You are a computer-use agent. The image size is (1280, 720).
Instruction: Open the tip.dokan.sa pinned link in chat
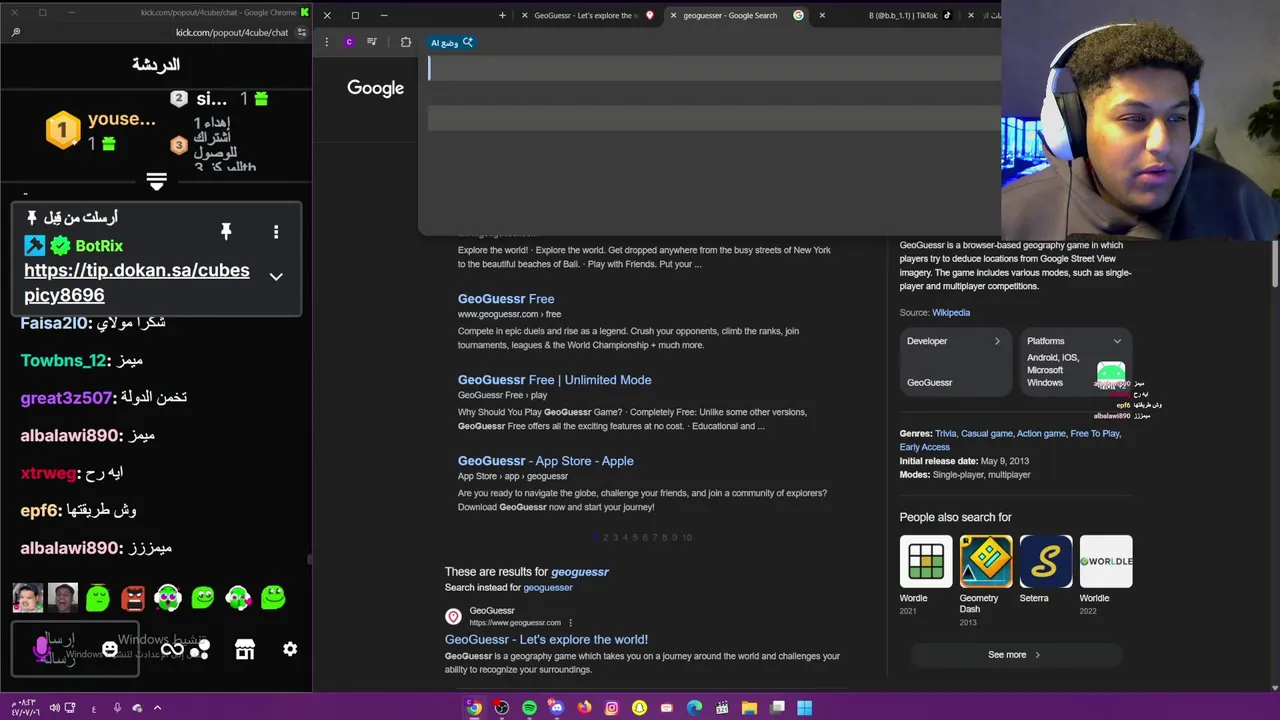[x=137, y=283]
